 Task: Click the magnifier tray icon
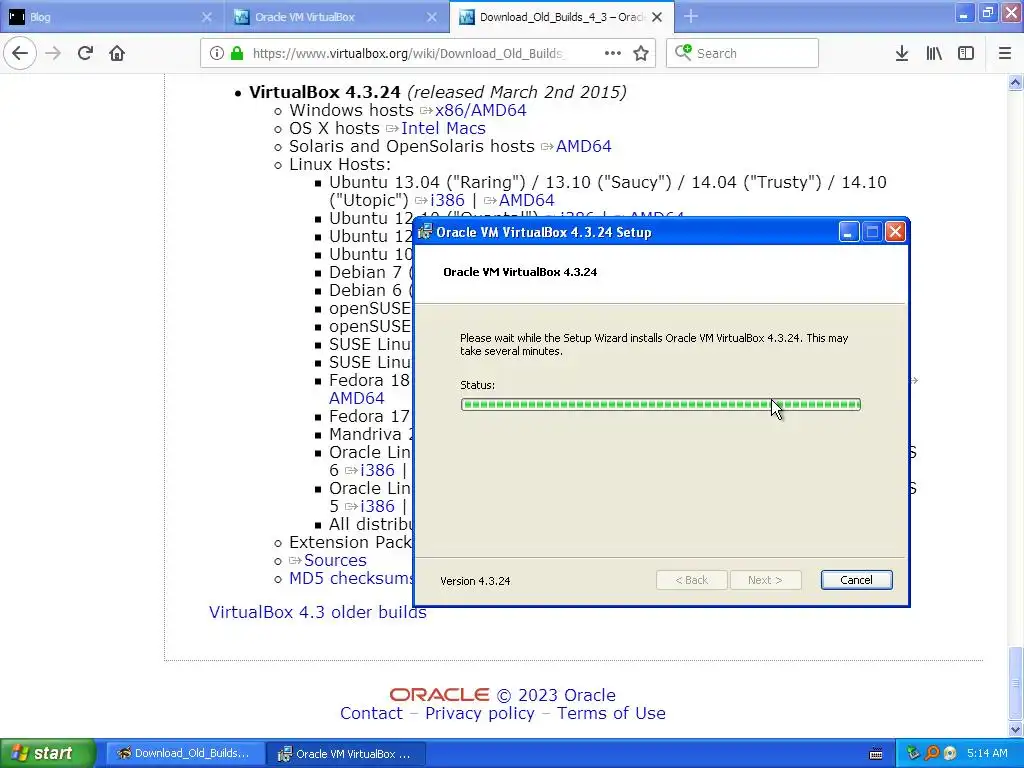932,753
